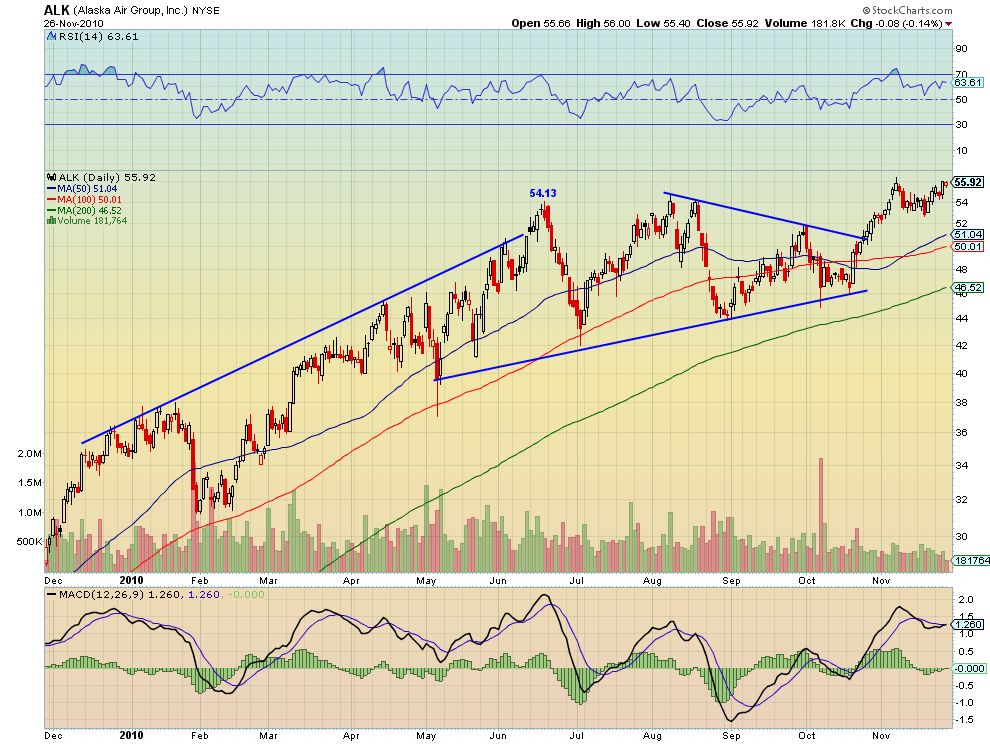Click the '(Alaska Air Group, Inc.) NYSE' title text
The height and width of the screenshot is (744, 990).
146,11
